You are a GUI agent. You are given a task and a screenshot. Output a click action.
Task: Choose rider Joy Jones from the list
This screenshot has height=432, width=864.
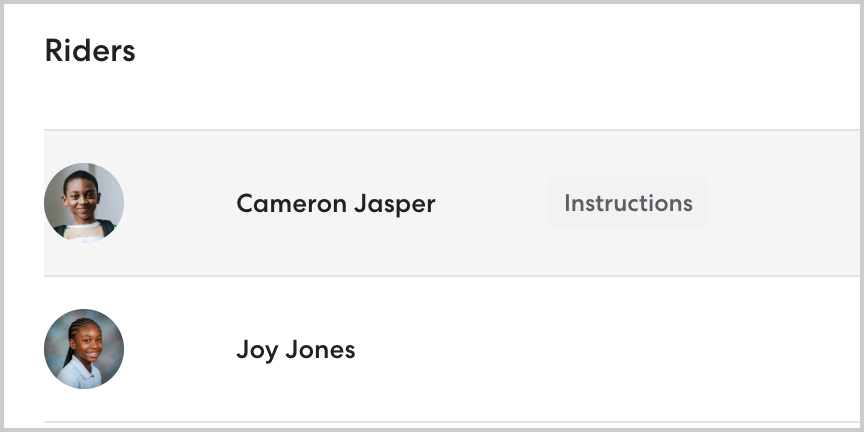tap(295, 350)
